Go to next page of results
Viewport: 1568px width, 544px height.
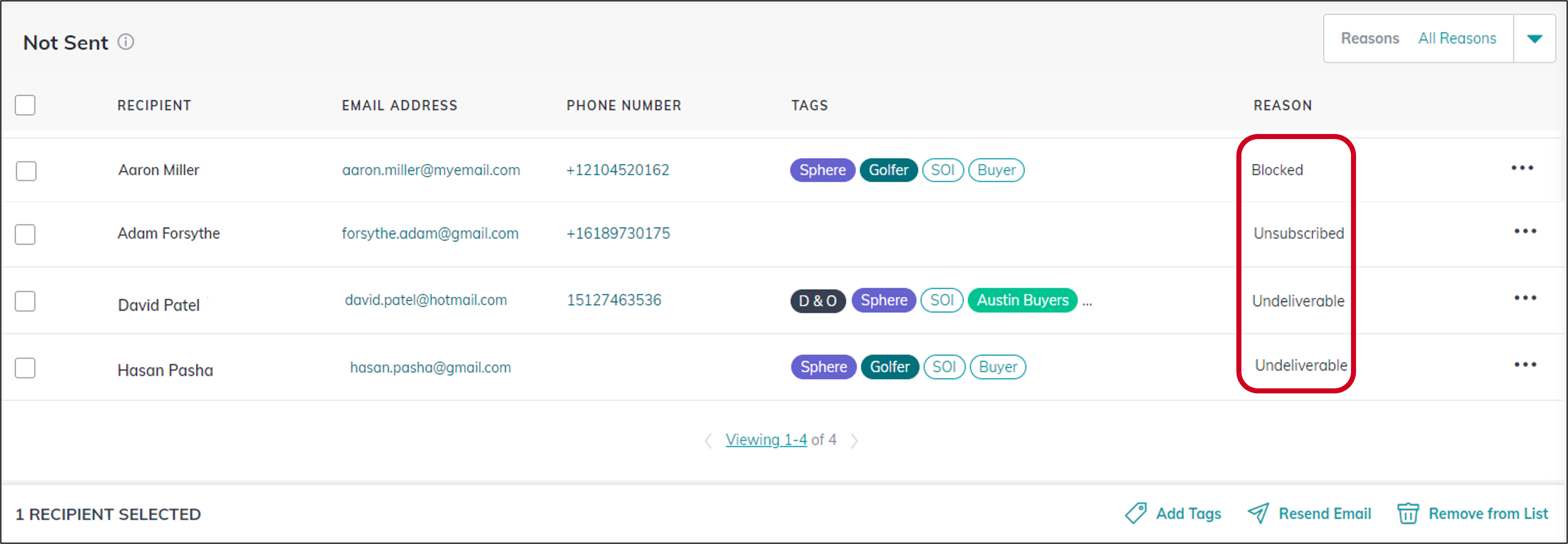click(x=855, y=441)
